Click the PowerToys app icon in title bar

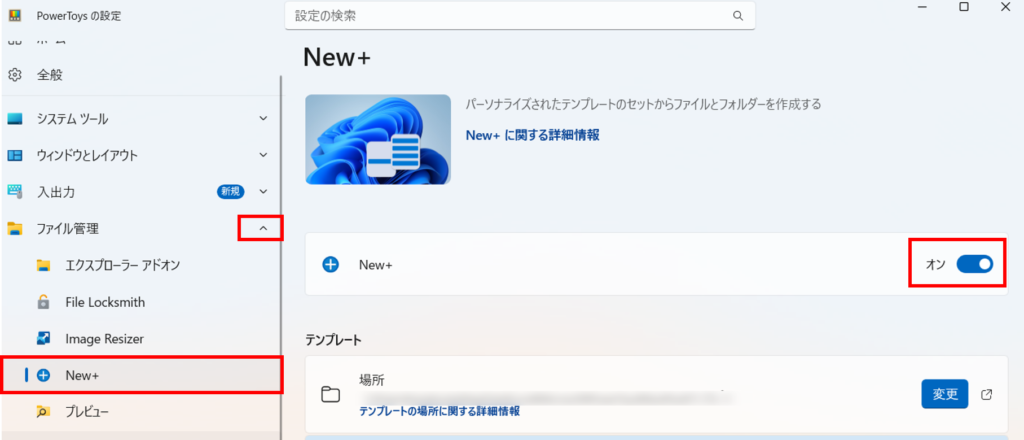tap(14, 16)
